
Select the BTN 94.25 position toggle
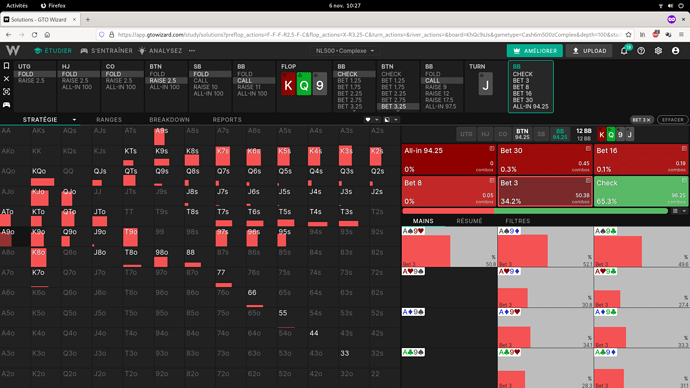click(522, 134)
